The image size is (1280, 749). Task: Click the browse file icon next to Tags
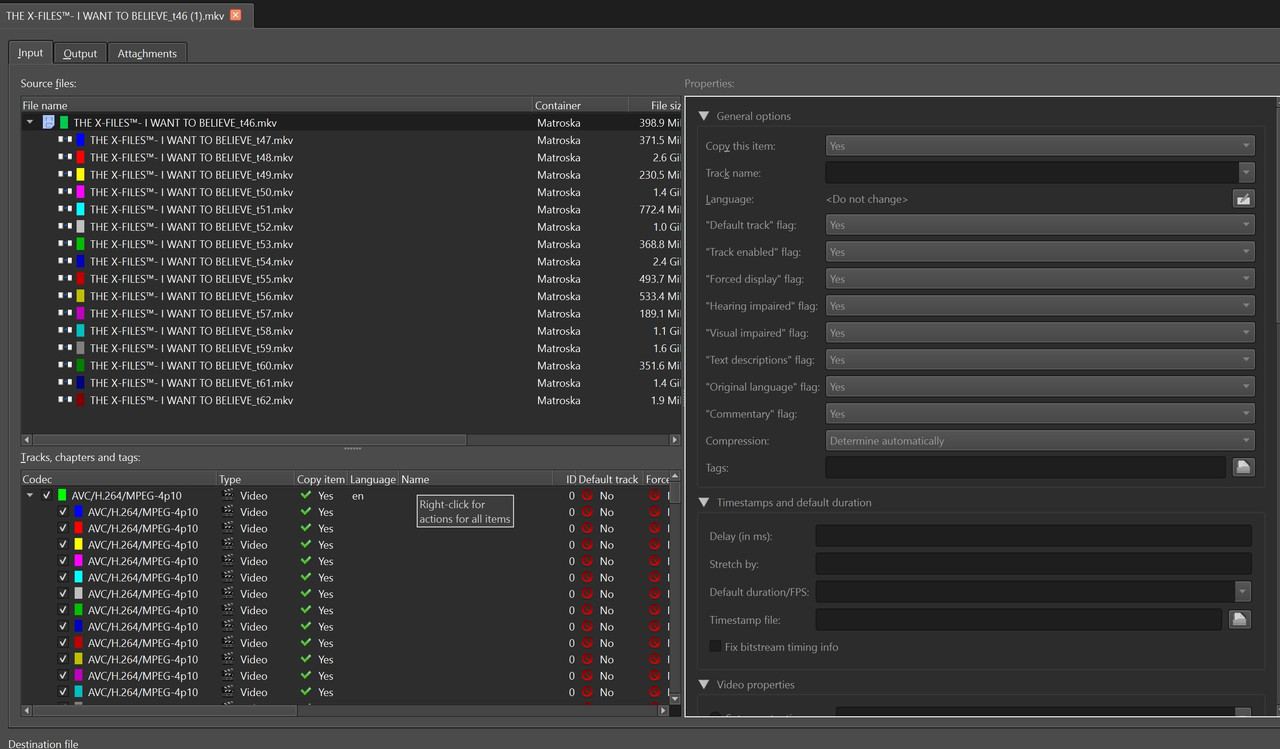1243,467
